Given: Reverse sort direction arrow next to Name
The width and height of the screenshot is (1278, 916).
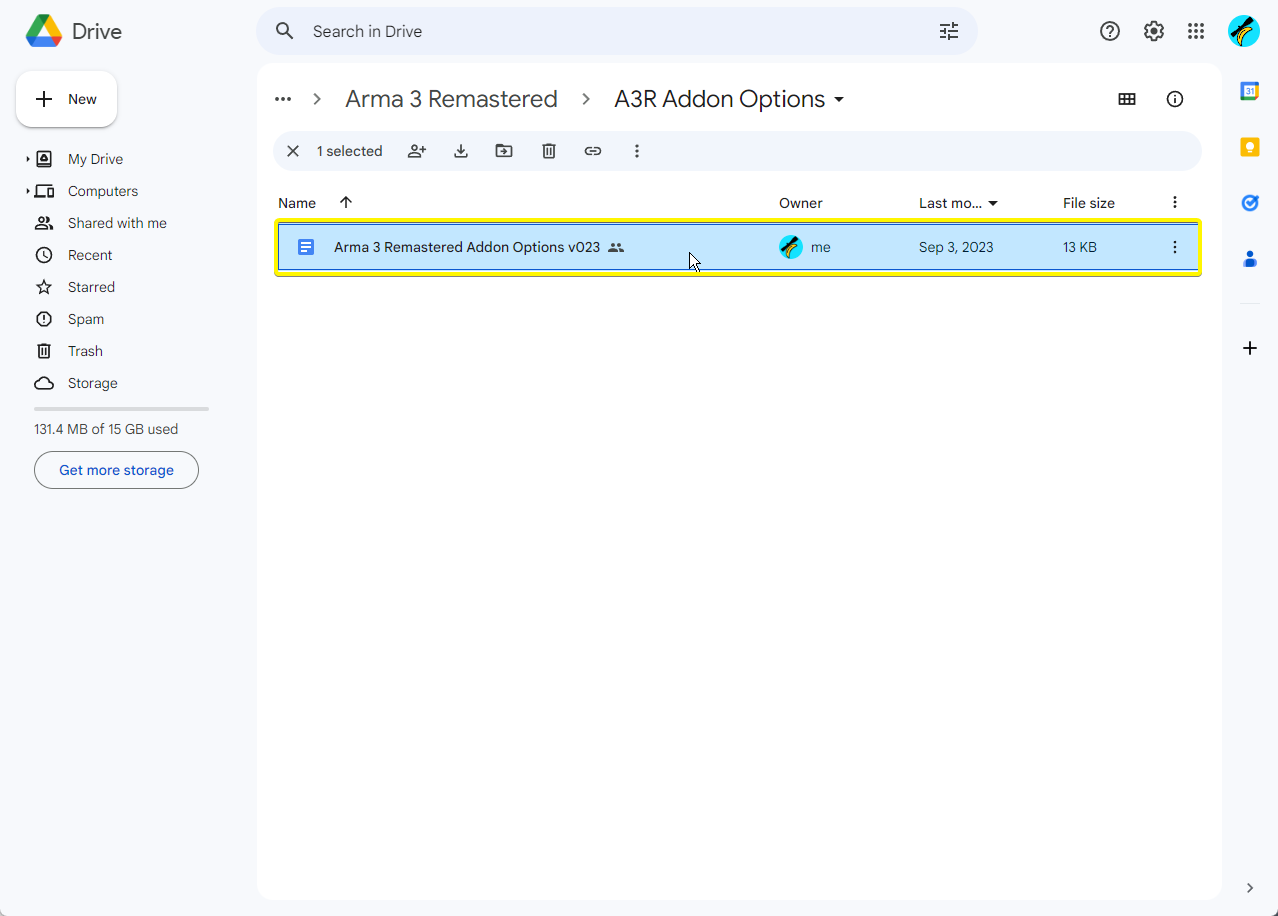Looking at the screenshot, I should [346, 202].
